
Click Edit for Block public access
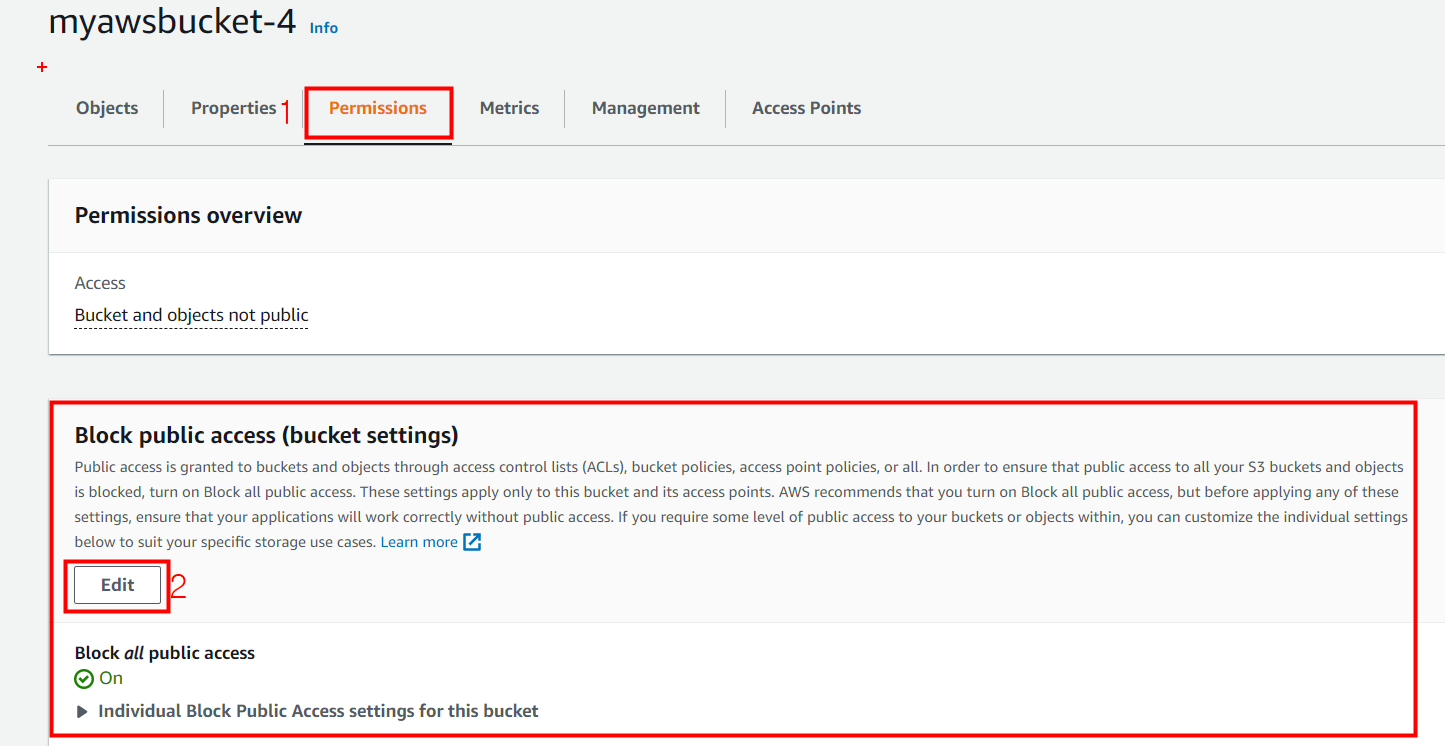[x=118, y=585]
